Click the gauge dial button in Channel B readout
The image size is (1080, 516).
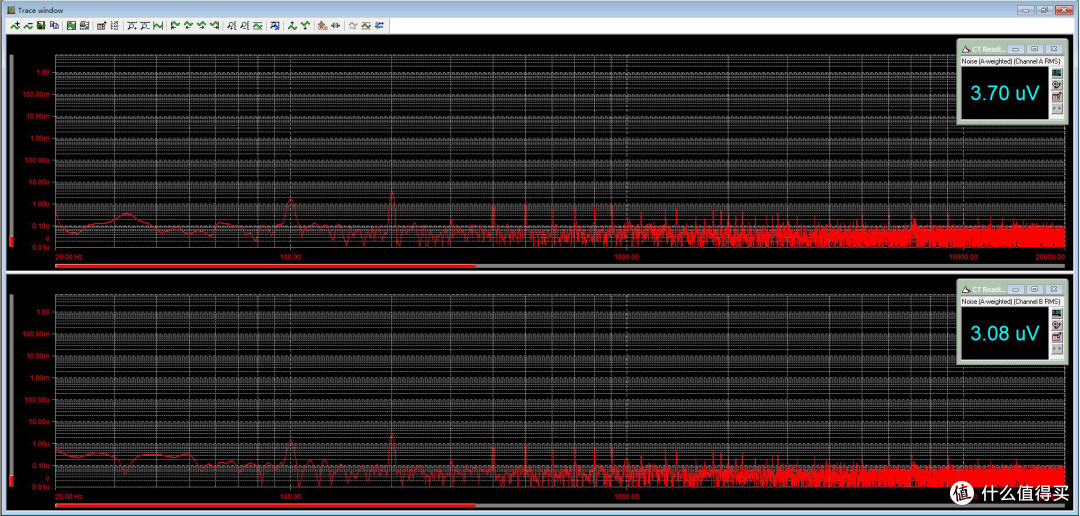(x=1057, y=324)
